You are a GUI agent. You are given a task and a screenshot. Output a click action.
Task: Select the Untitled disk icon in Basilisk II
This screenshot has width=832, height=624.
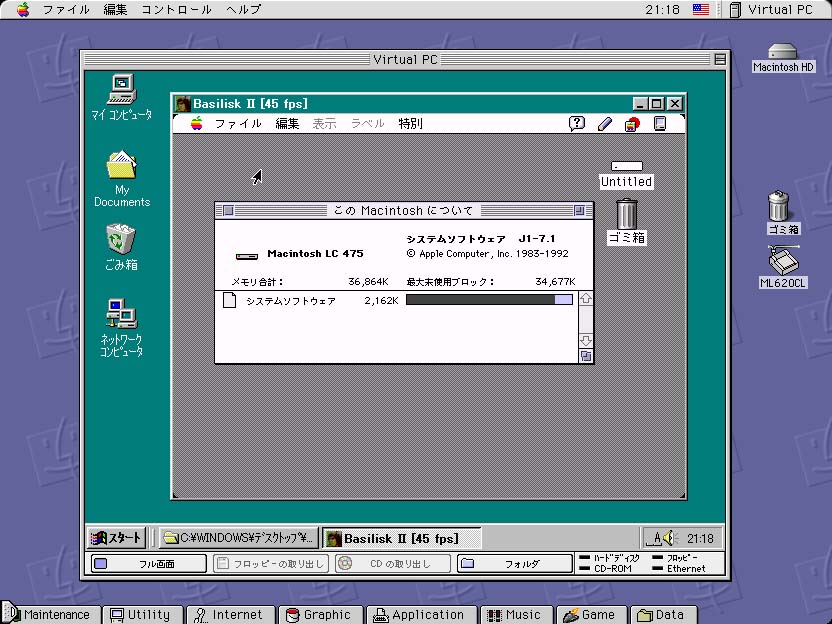[x=627, y=166]
